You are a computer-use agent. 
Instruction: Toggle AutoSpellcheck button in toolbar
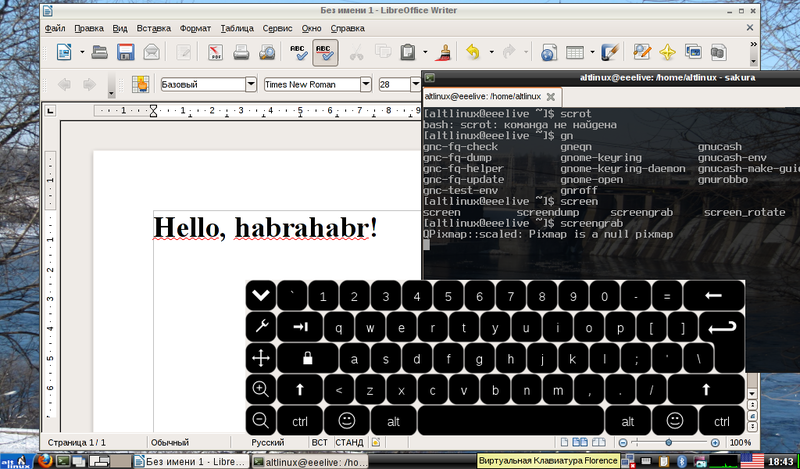coord(324,52)
